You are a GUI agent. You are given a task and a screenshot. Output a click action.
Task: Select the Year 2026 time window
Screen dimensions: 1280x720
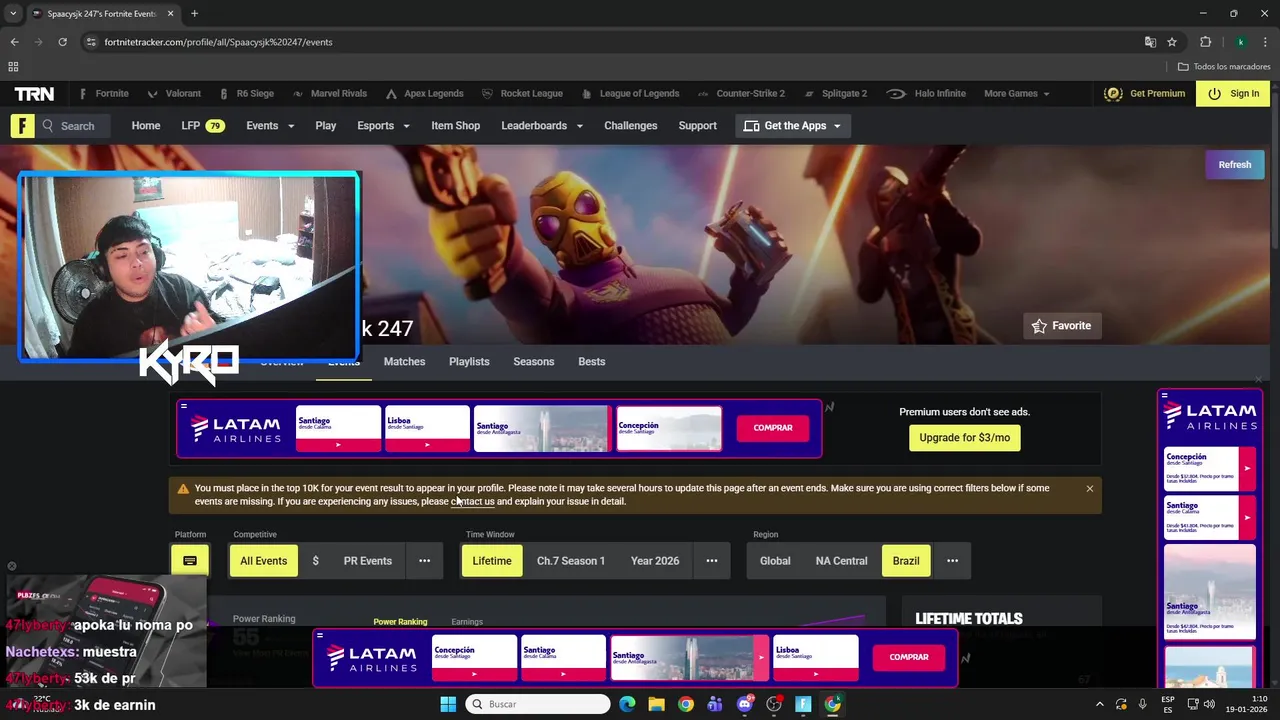[x=655, y=561]
